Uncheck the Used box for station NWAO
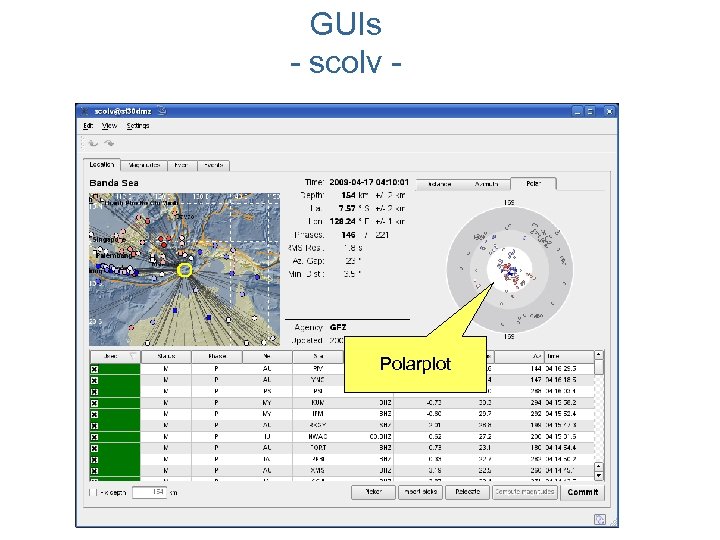This screenshot has height=540, width=720. 94,437
